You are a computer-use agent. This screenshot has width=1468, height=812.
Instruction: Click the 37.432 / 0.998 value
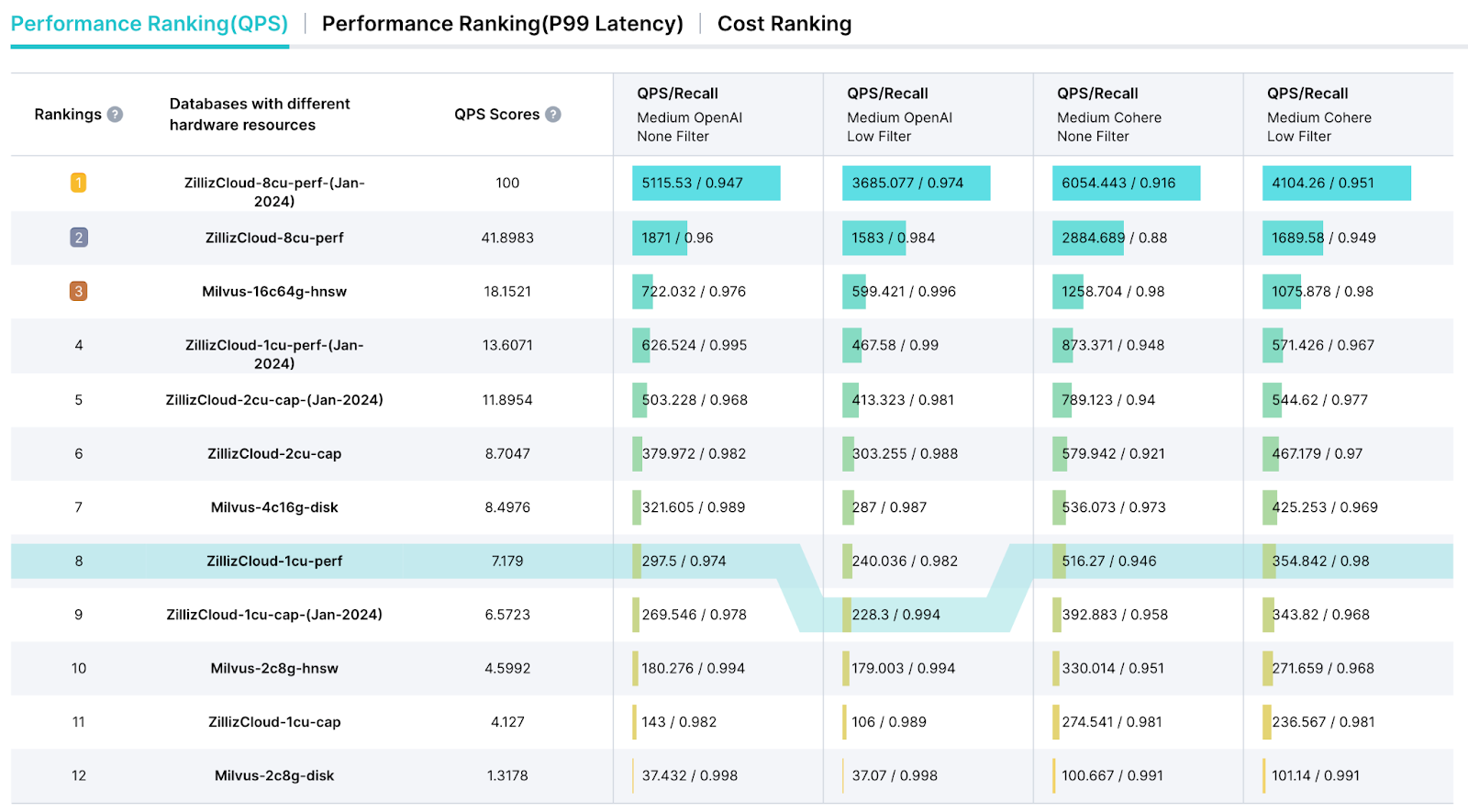(689, 775)
